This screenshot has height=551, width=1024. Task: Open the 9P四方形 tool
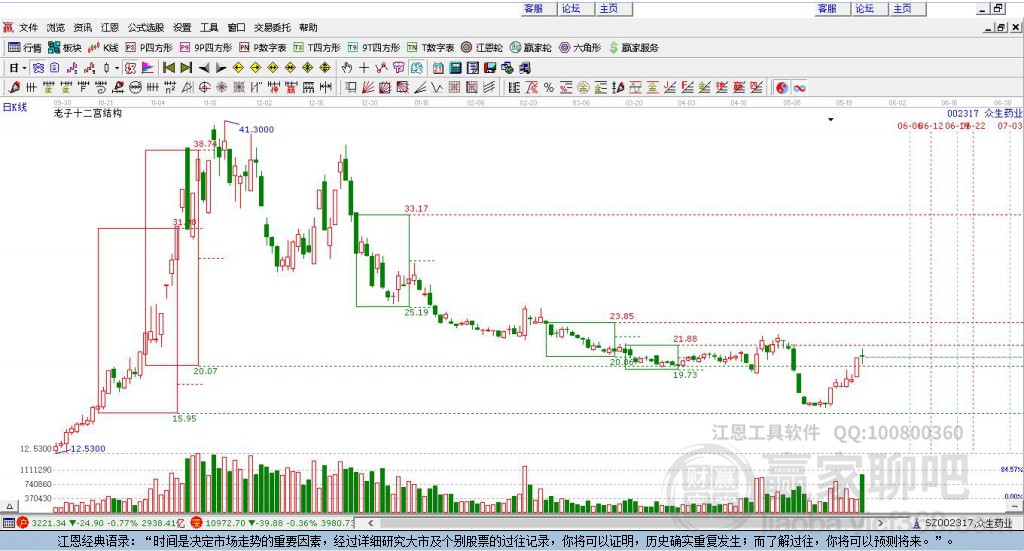pos(206,48)
